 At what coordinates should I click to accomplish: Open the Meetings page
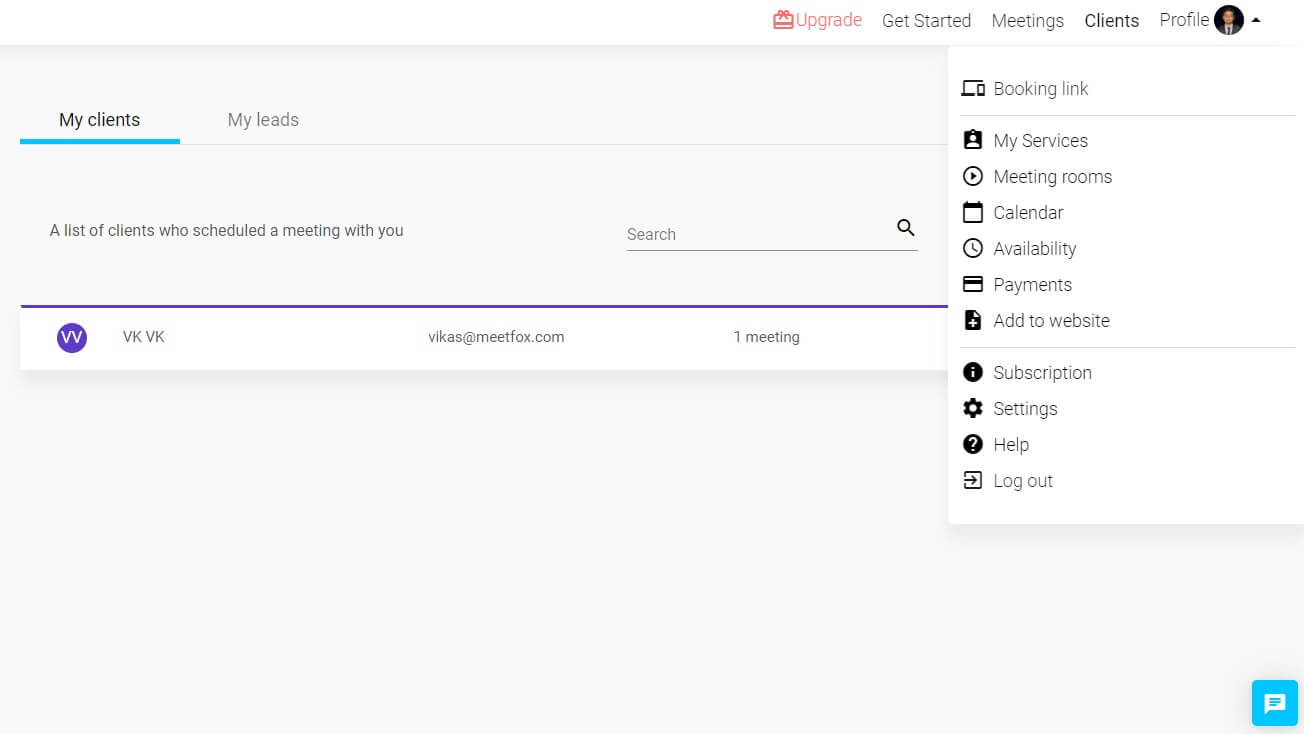click(1027, 21)
